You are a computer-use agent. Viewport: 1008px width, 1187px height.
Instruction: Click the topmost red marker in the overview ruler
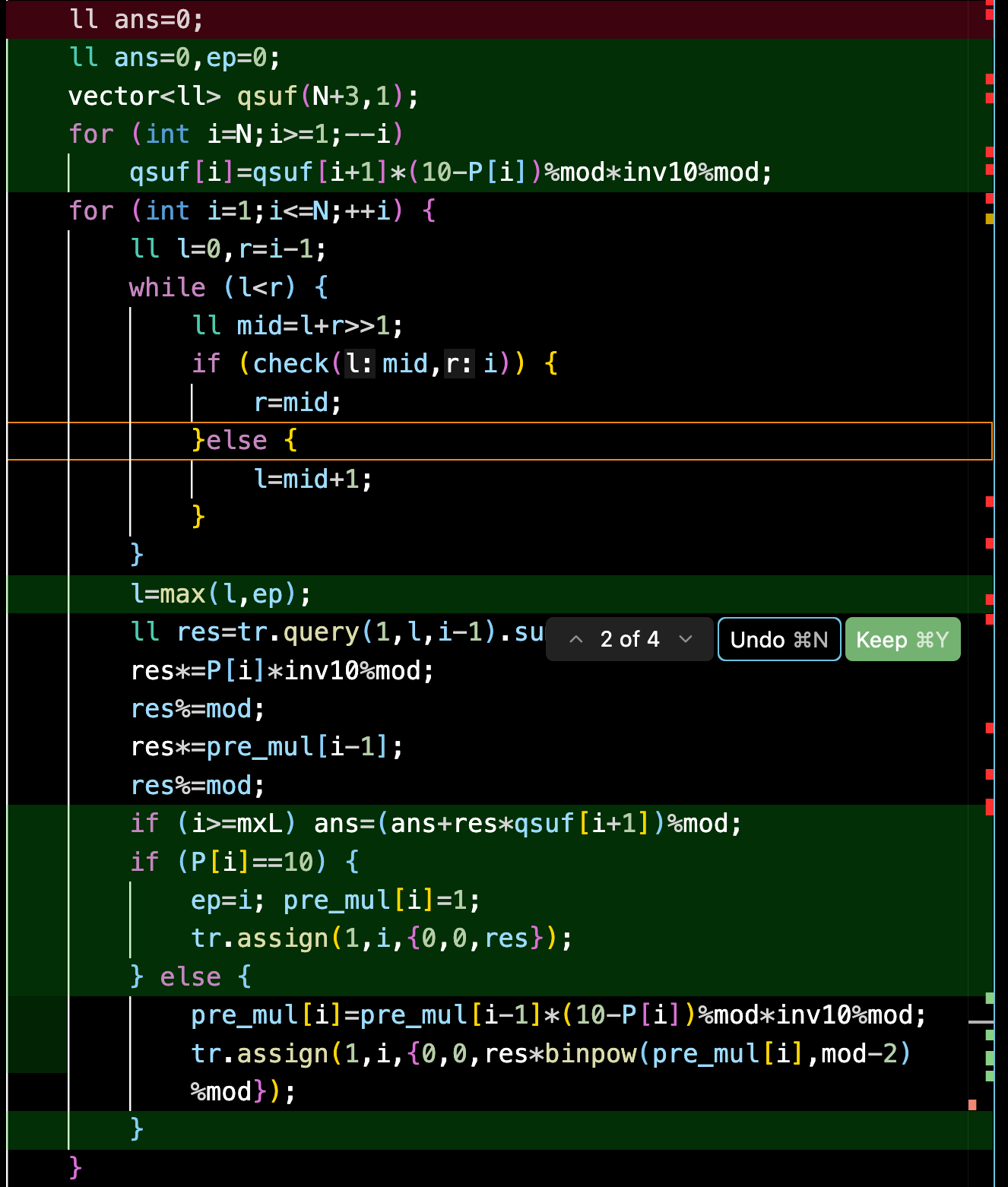point(990,14)
